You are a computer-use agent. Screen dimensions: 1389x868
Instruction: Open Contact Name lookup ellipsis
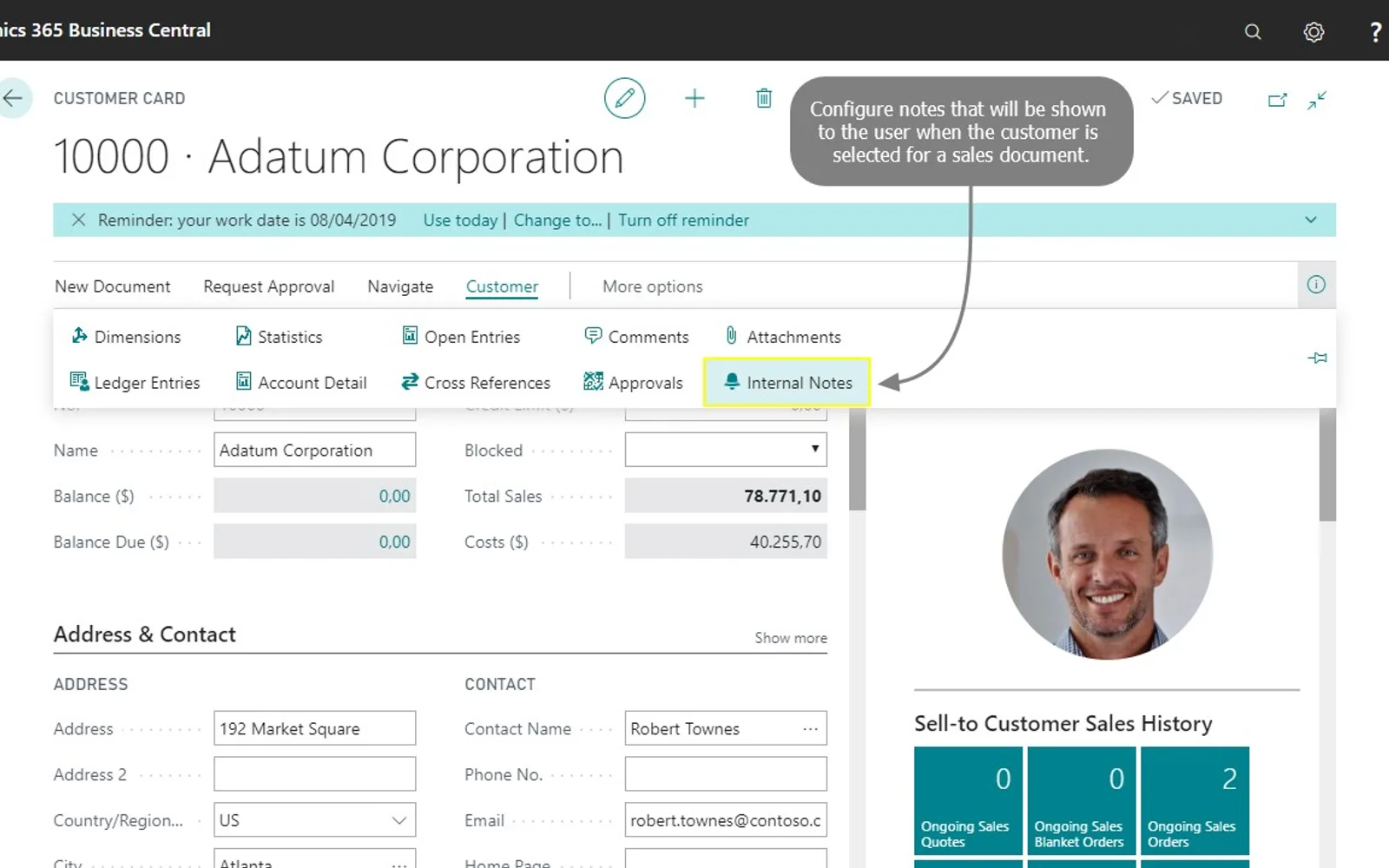pyautogui.click(x=810, y=728)
